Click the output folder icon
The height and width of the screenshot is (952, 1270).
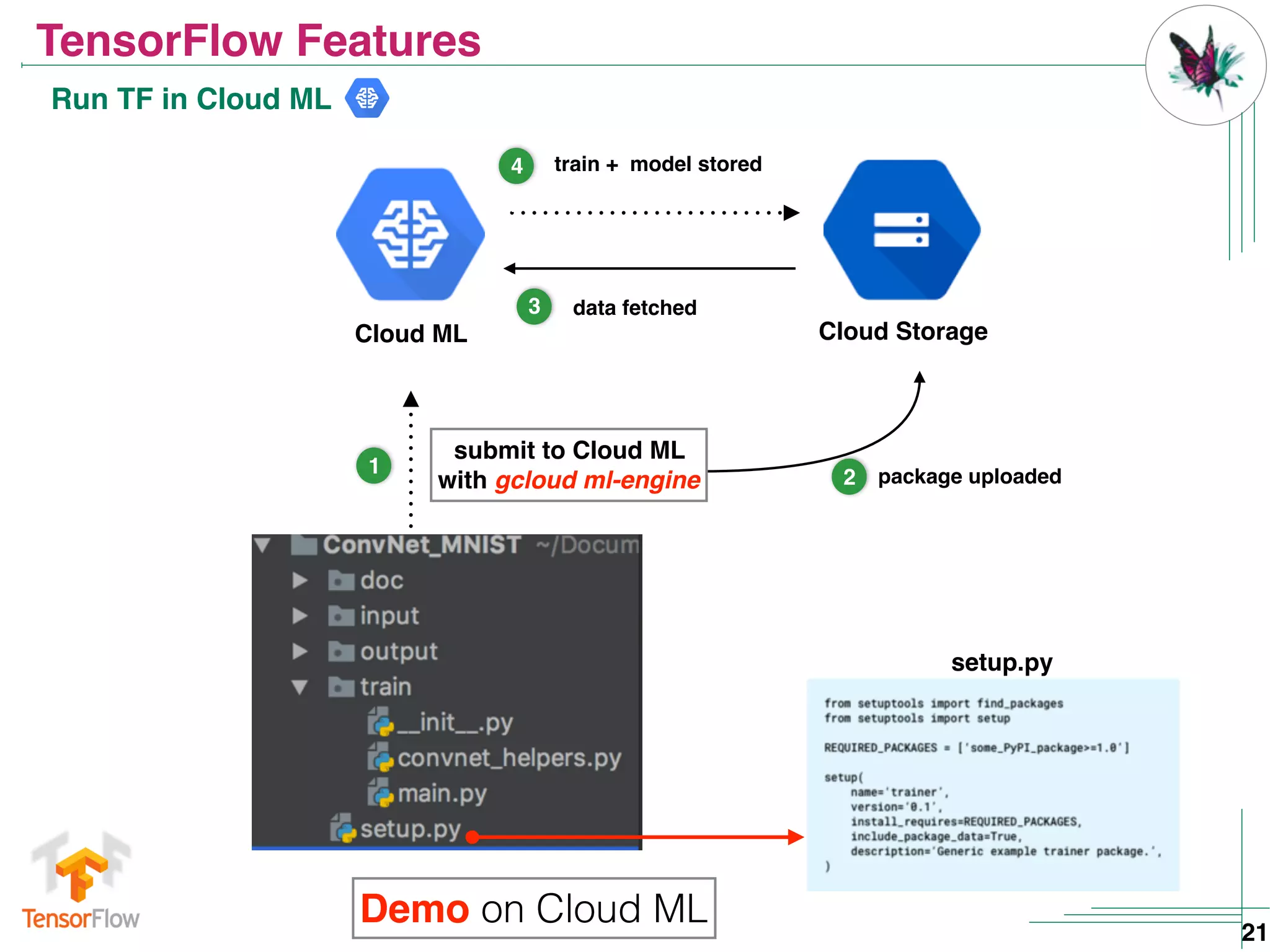pyautogui.click(x=341, y=651)
